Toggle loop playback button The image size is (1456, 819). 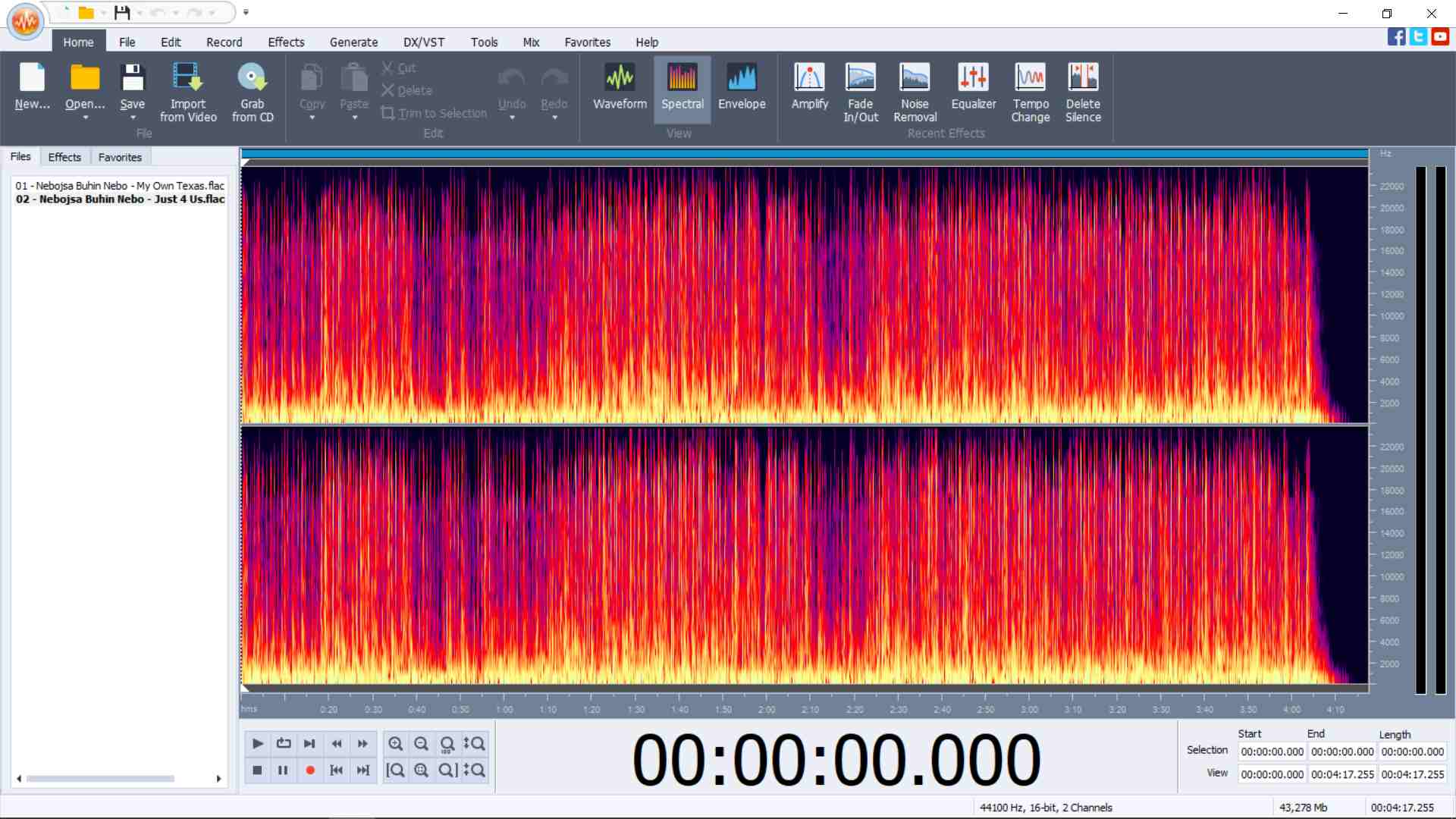(284, 743)
